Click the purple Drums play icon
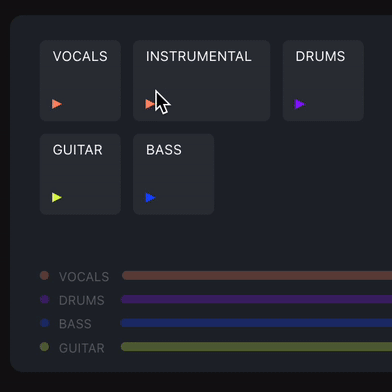Image resolution: width=392 pixels, height=392 pixels. click(300, 104)
